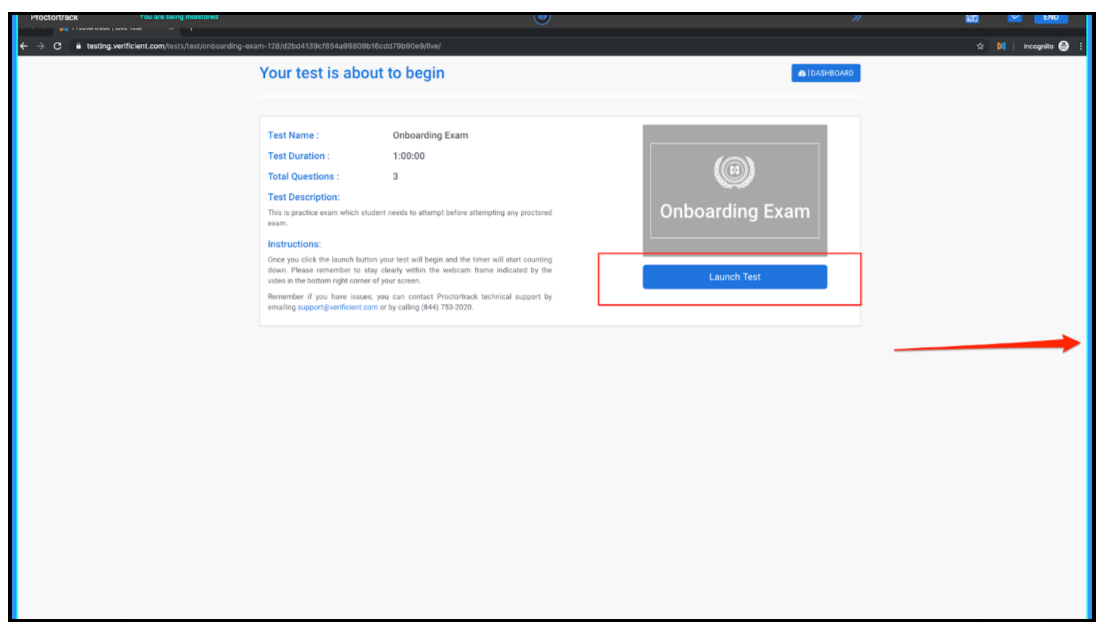This screenshot has height=628, width=1111.
Task: Click the address bar padlock icon
Action: point(79,46)
